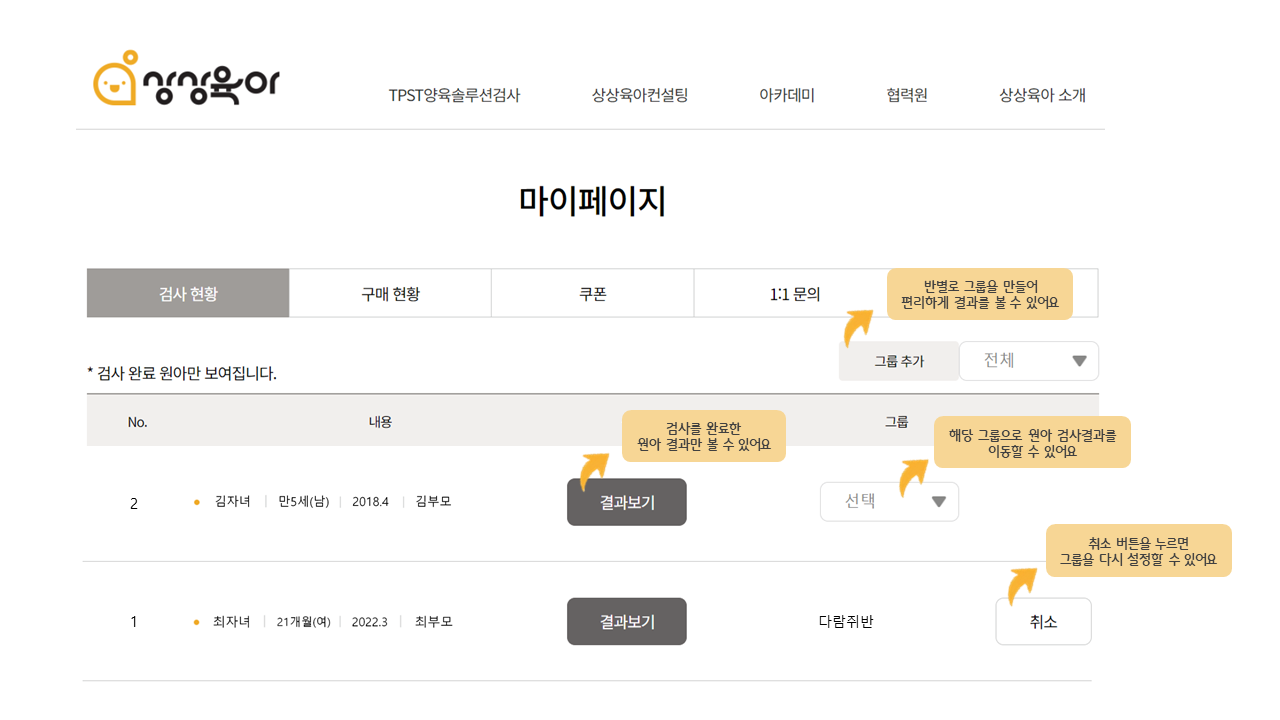Screen dimensions: 1280x720
Task: Open the 전체 group filter dropdown
Action: (1028, 361)
